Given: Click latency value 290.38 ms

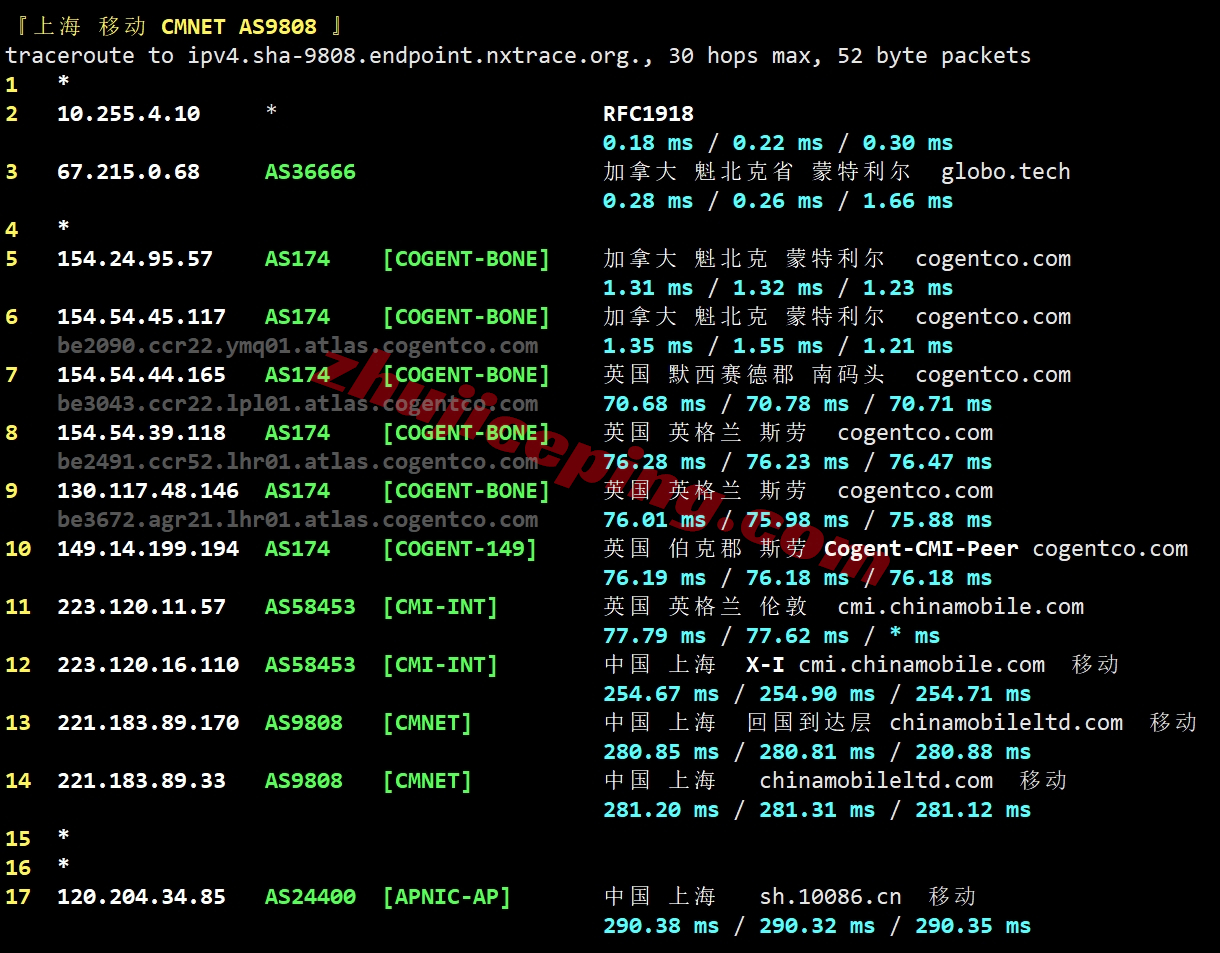Looking at the screenshot, I should coord(661,926).
